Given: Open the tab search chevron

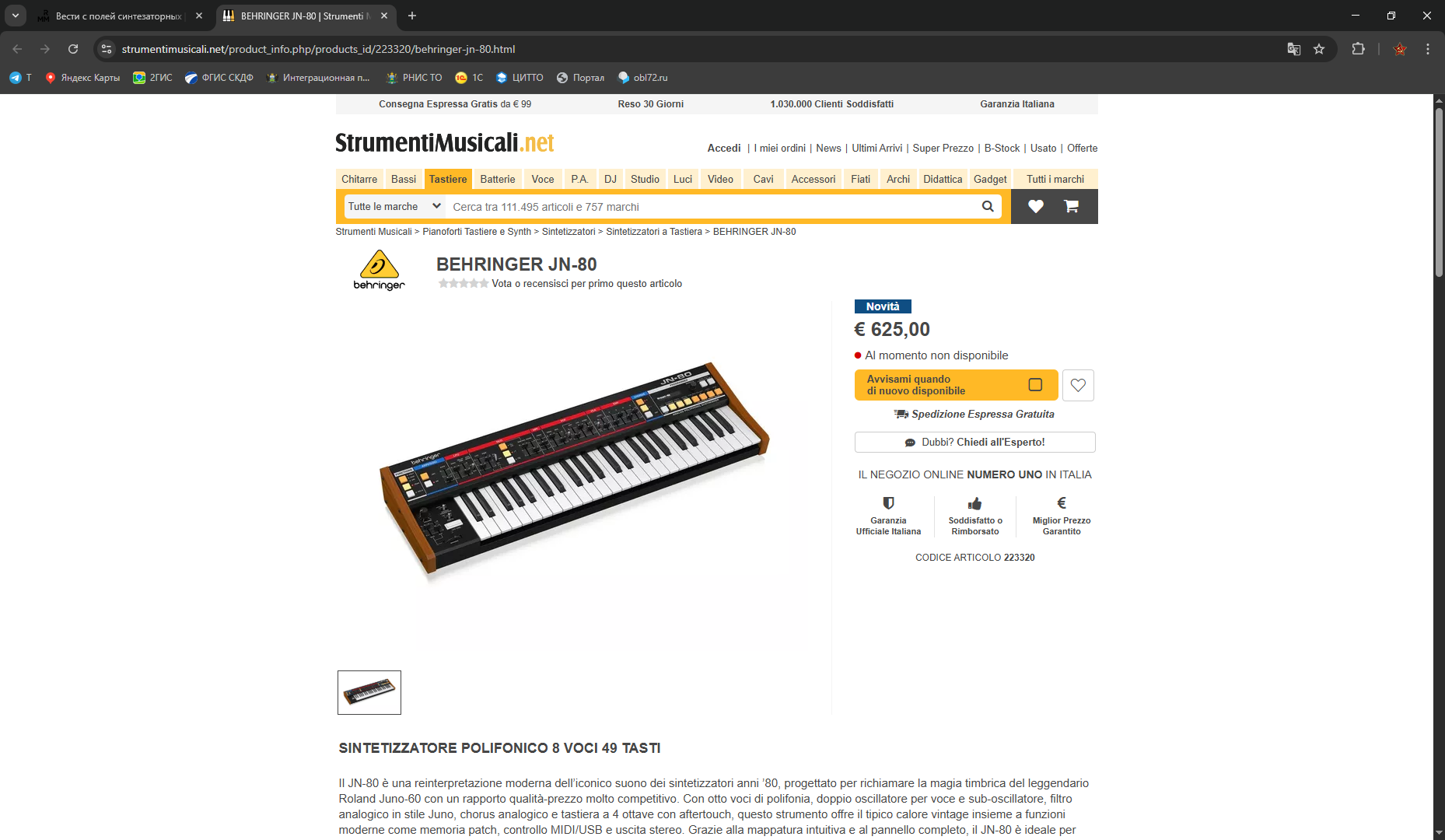Looking at the screenshot, I should click(16, 16).
